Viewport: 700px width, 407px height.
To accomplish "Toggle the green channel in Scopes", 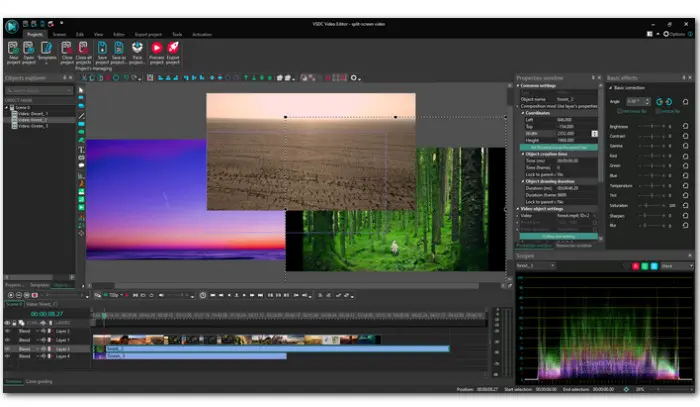I will point(645,266).
